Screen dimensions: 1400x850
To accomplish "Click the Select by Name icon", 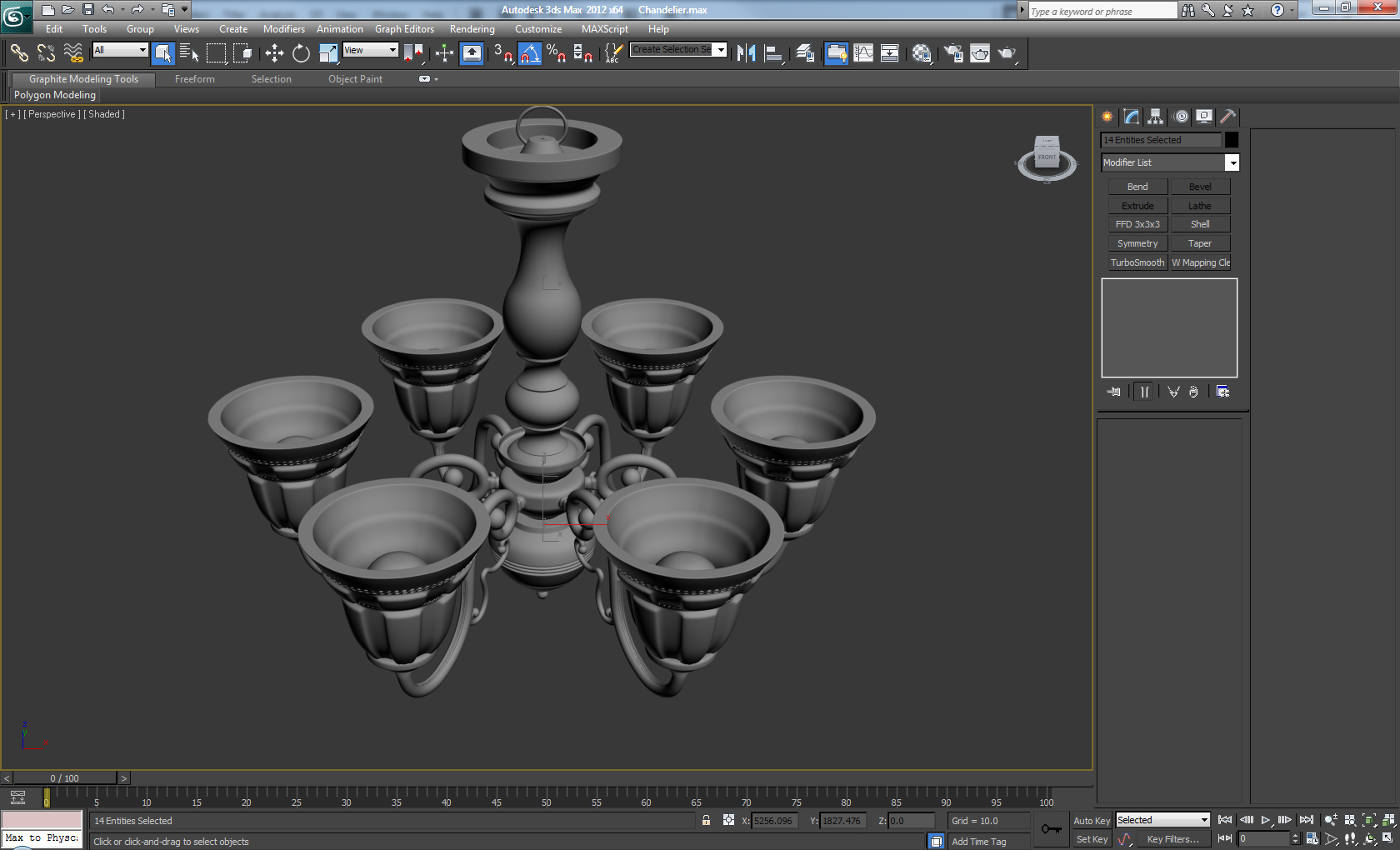I will click(189, 53).
